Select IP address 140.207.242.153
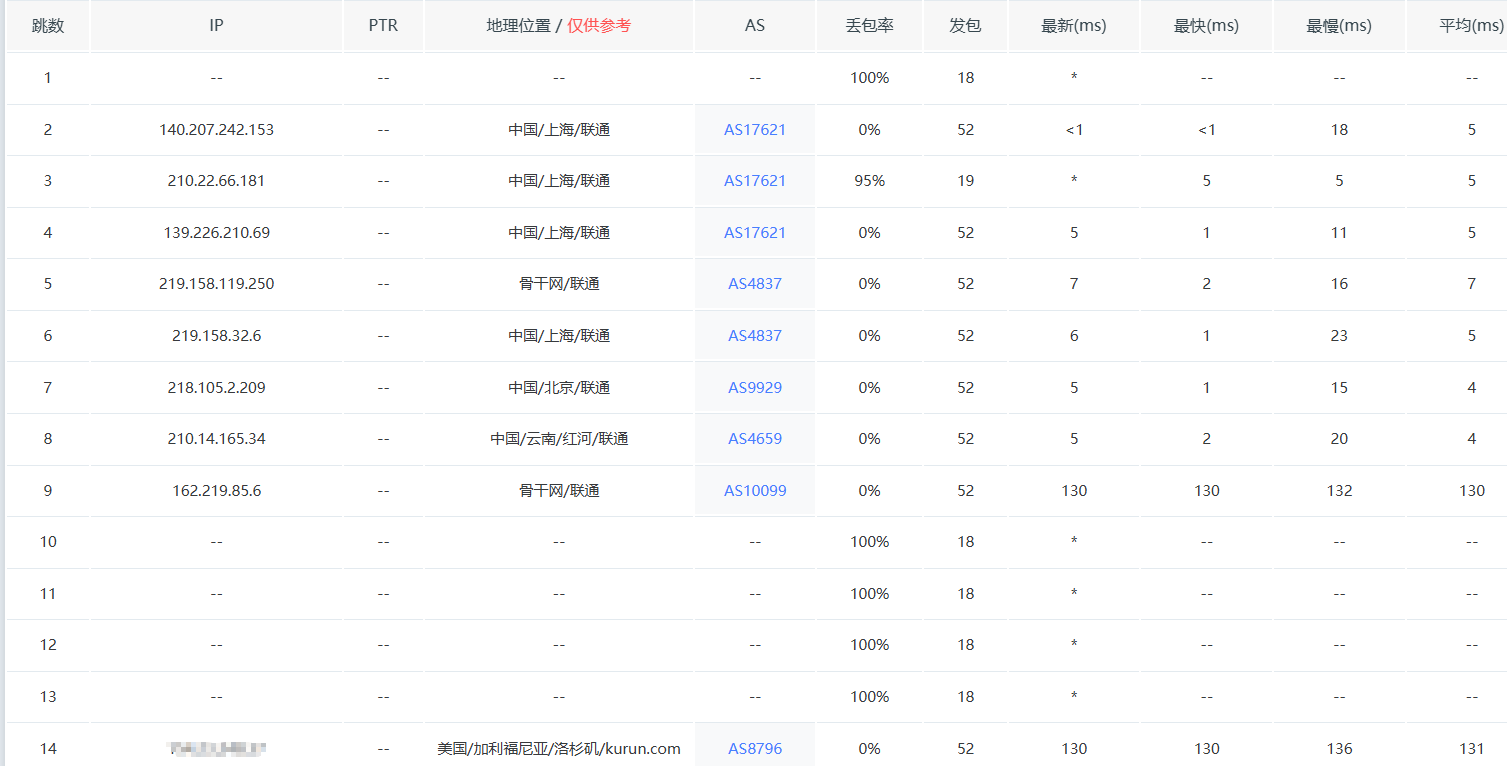Viewport: 1507px width, 766px height. pos(217,129)
